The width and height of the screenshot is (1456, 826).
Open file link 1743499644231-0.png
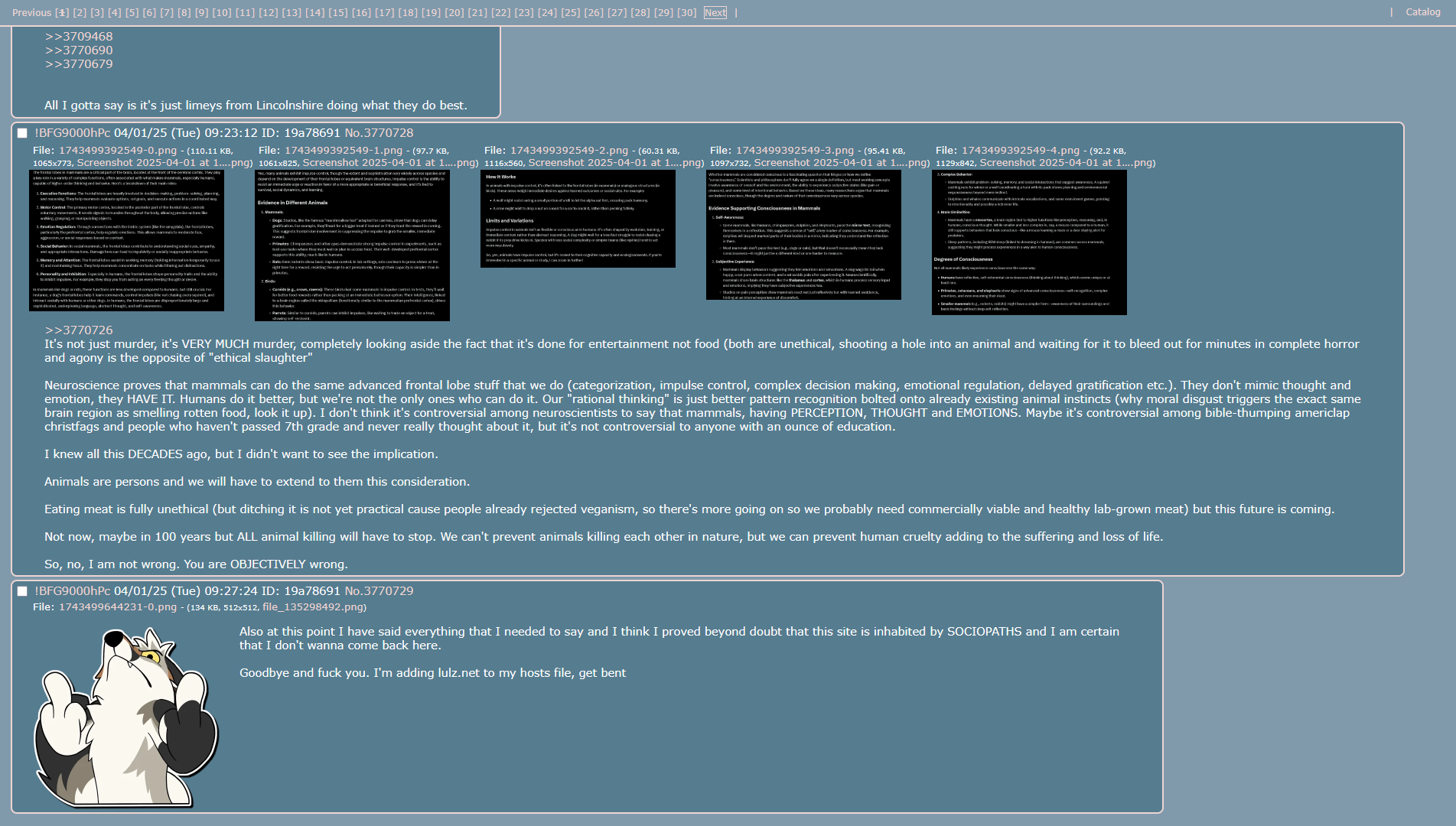(x=118, y=607)
